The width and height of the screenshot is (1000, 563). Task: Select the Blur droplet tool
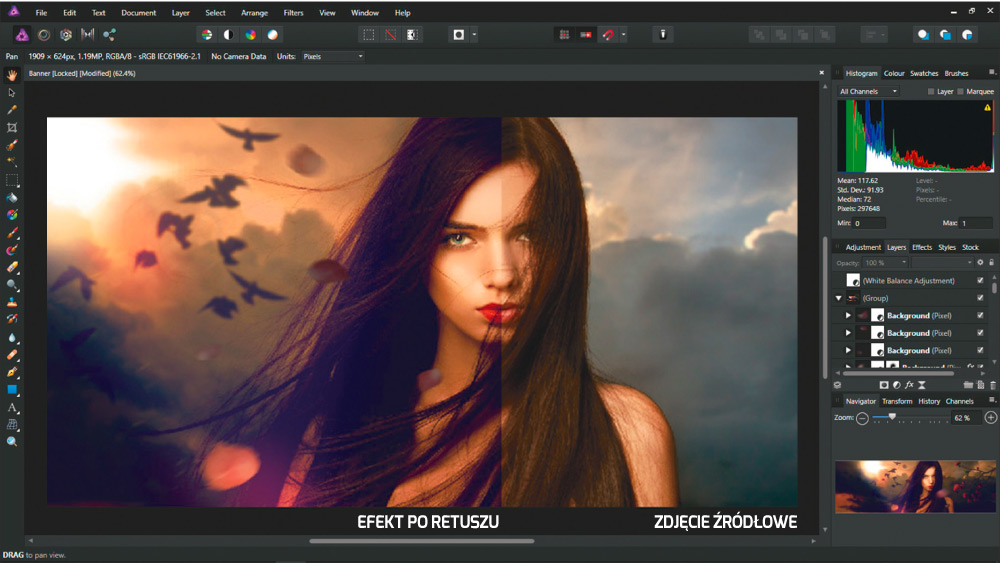pos(11,337)
